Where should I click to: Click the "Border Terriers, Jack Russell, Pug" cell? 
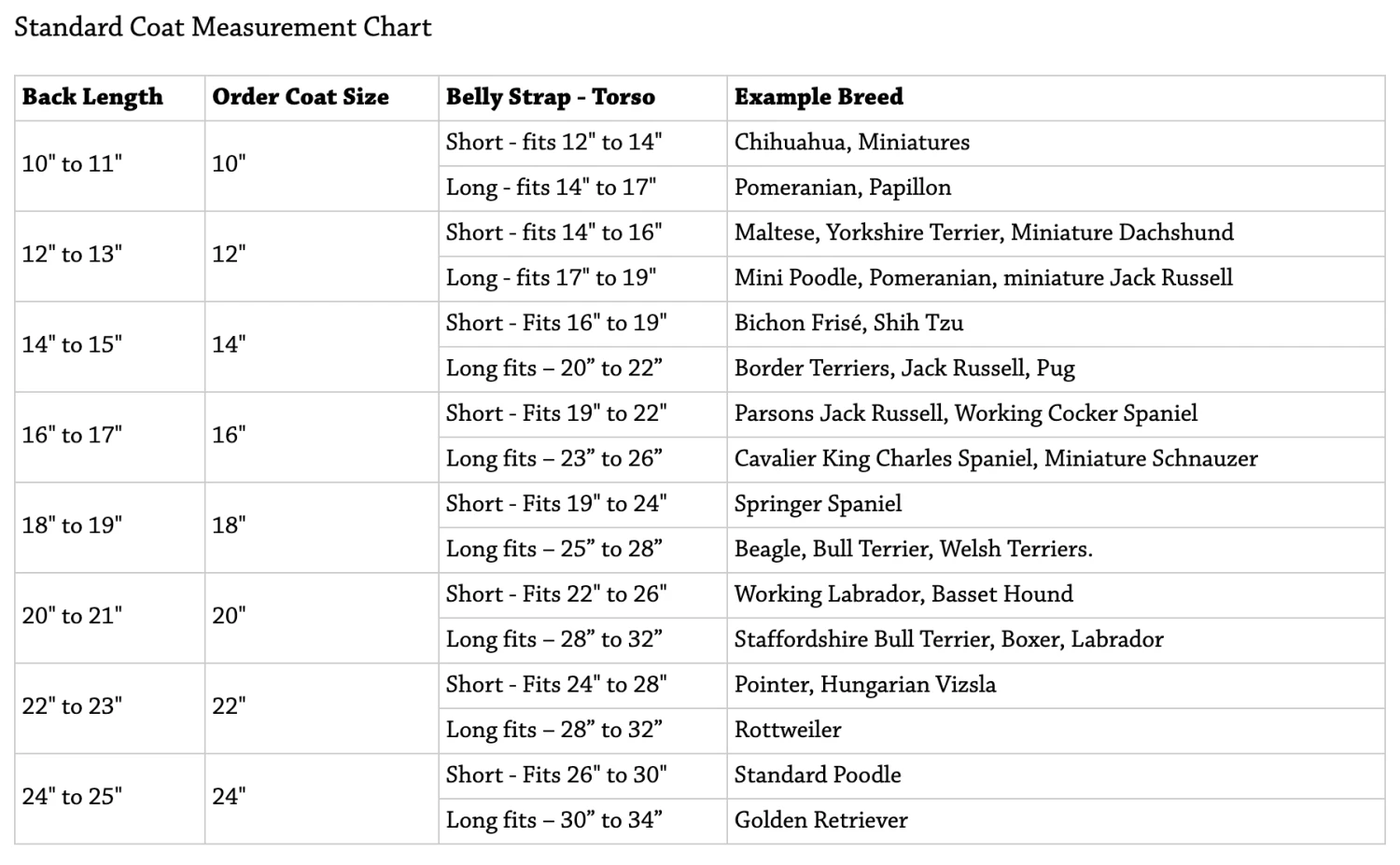coord(903,369)
